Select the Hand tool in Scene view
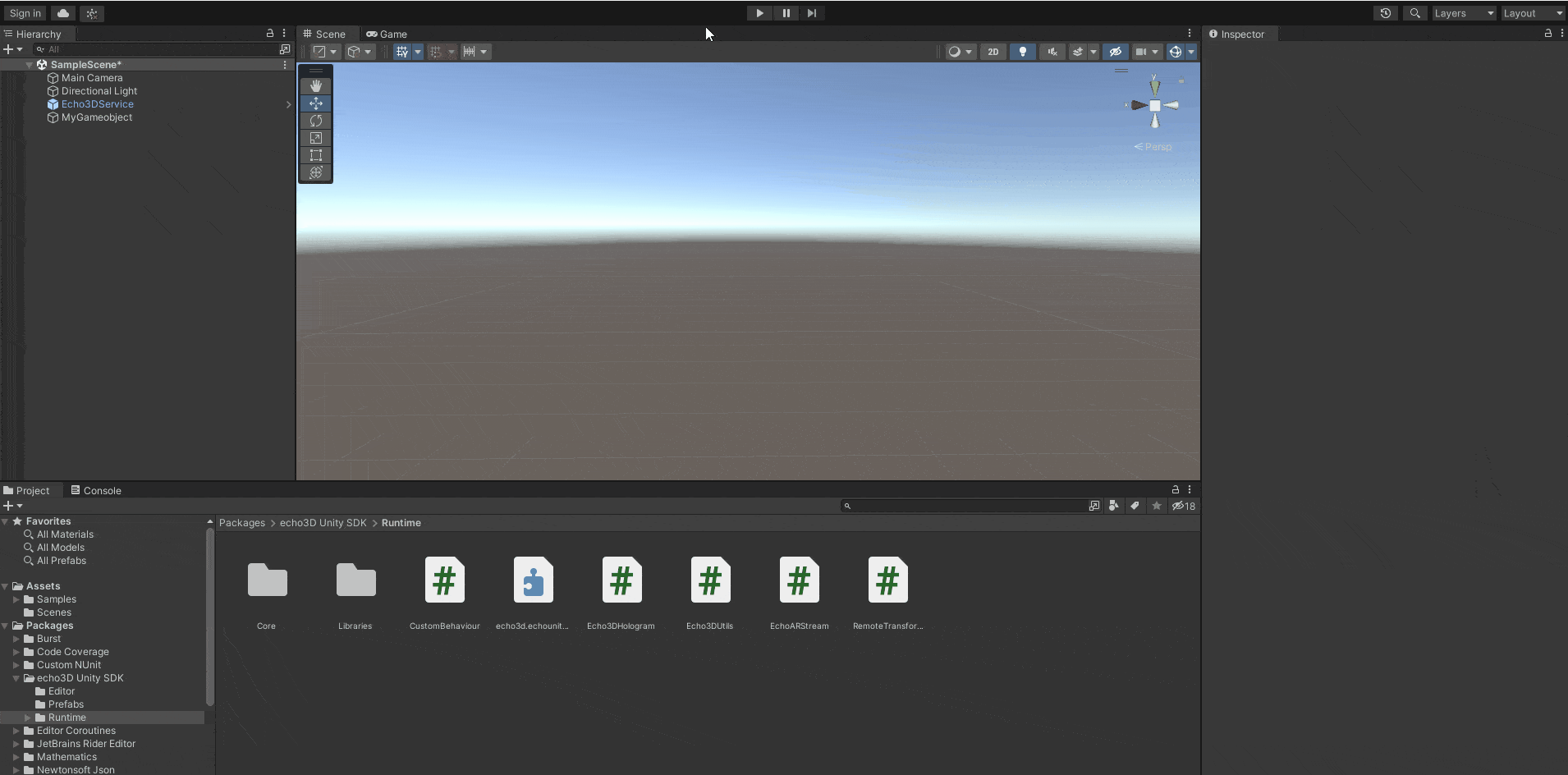This screenshot has width=1568, height=775. pos(316,86)
